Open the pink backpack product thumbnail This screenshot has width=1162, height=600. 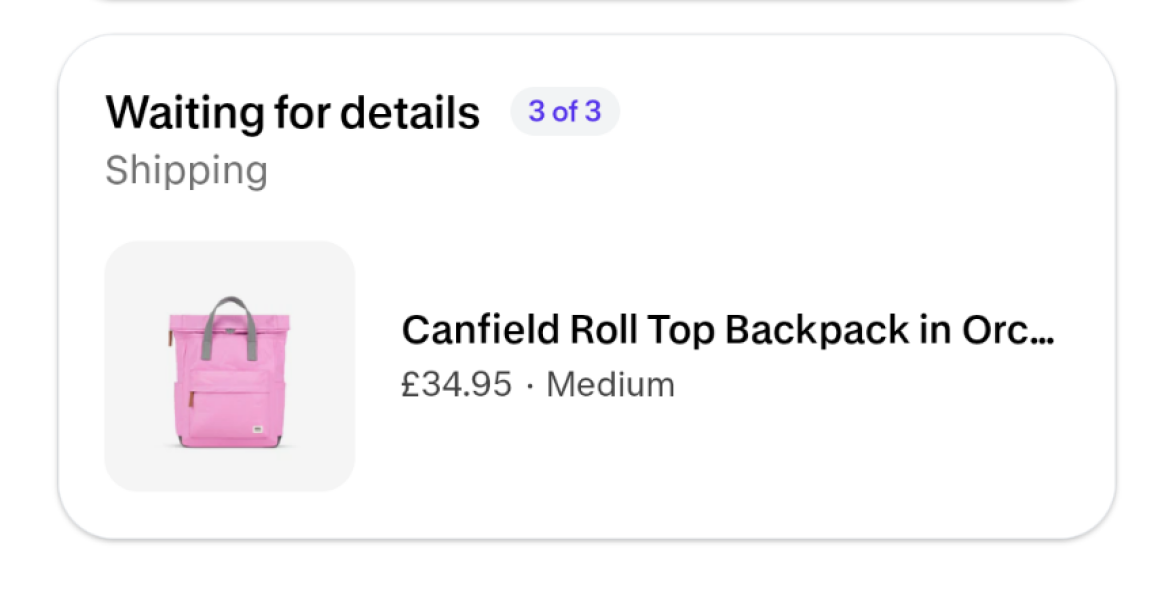[x=229, y=366]
